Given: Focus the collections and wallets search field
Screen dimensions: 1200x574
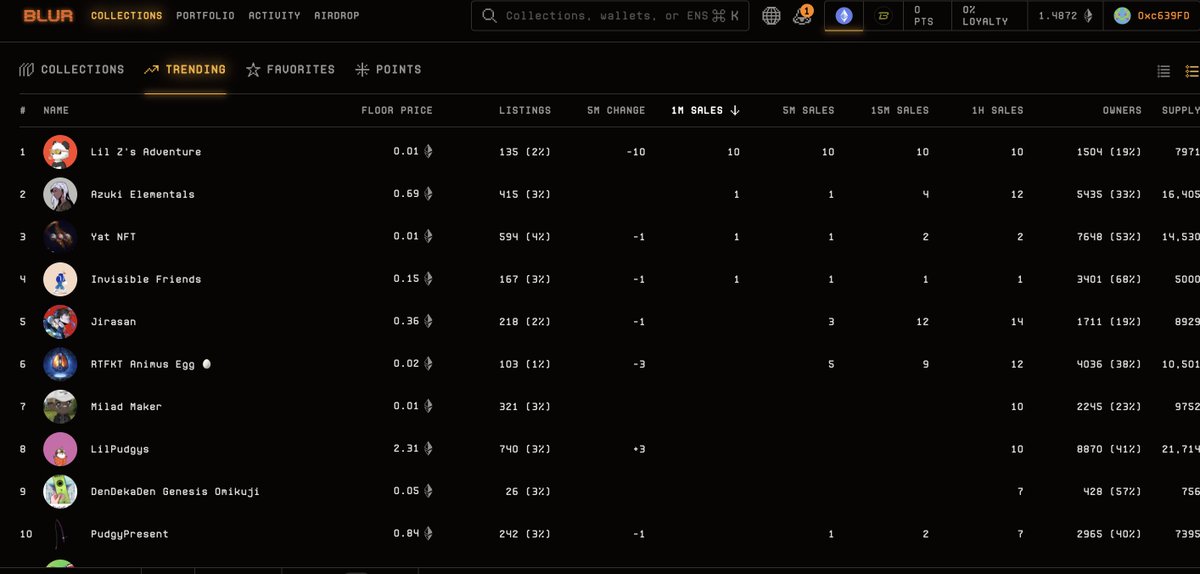Looking at the screenshot, I should point(609,16).
